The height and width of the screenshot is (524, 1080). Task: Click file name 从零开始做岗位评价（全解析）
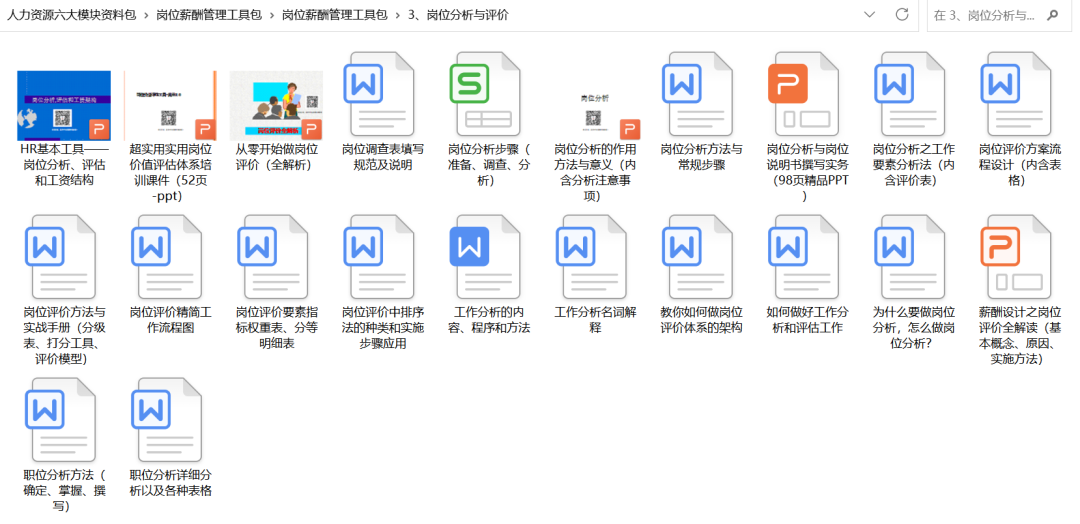(x=276, y=156)
